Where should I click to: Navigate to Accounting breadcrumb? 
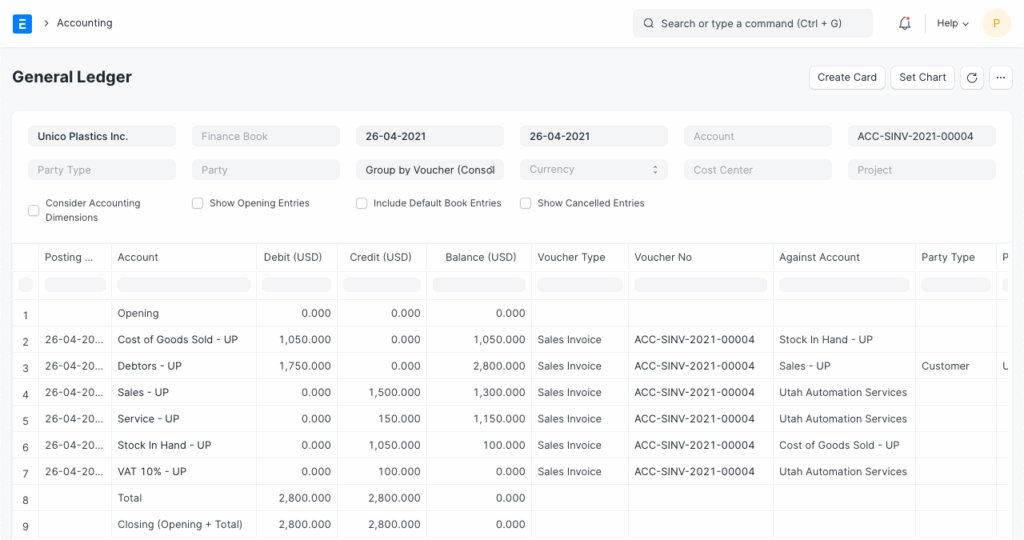pos(84,23)
